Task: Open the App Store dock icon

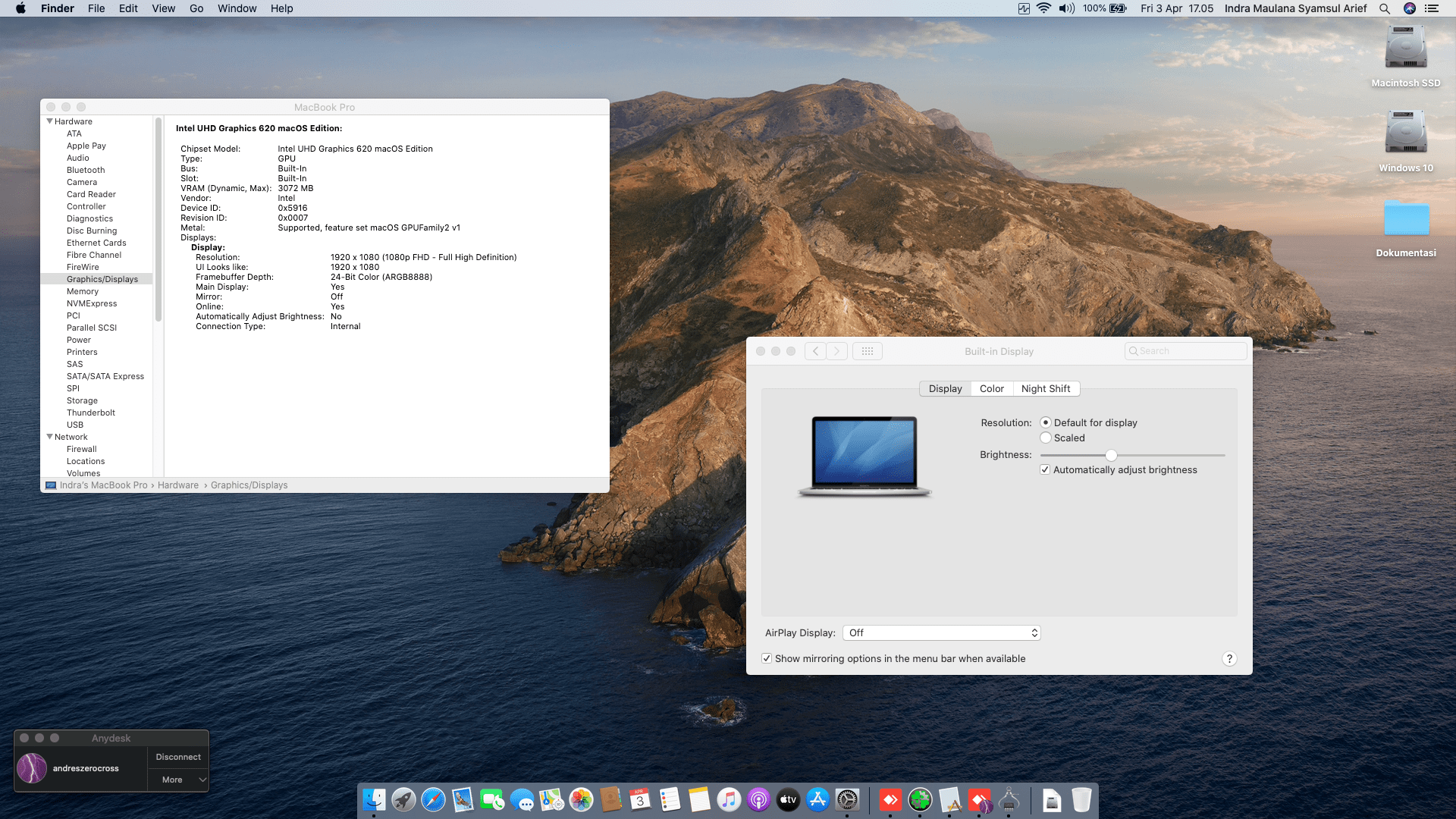Action: pos(817,799)
